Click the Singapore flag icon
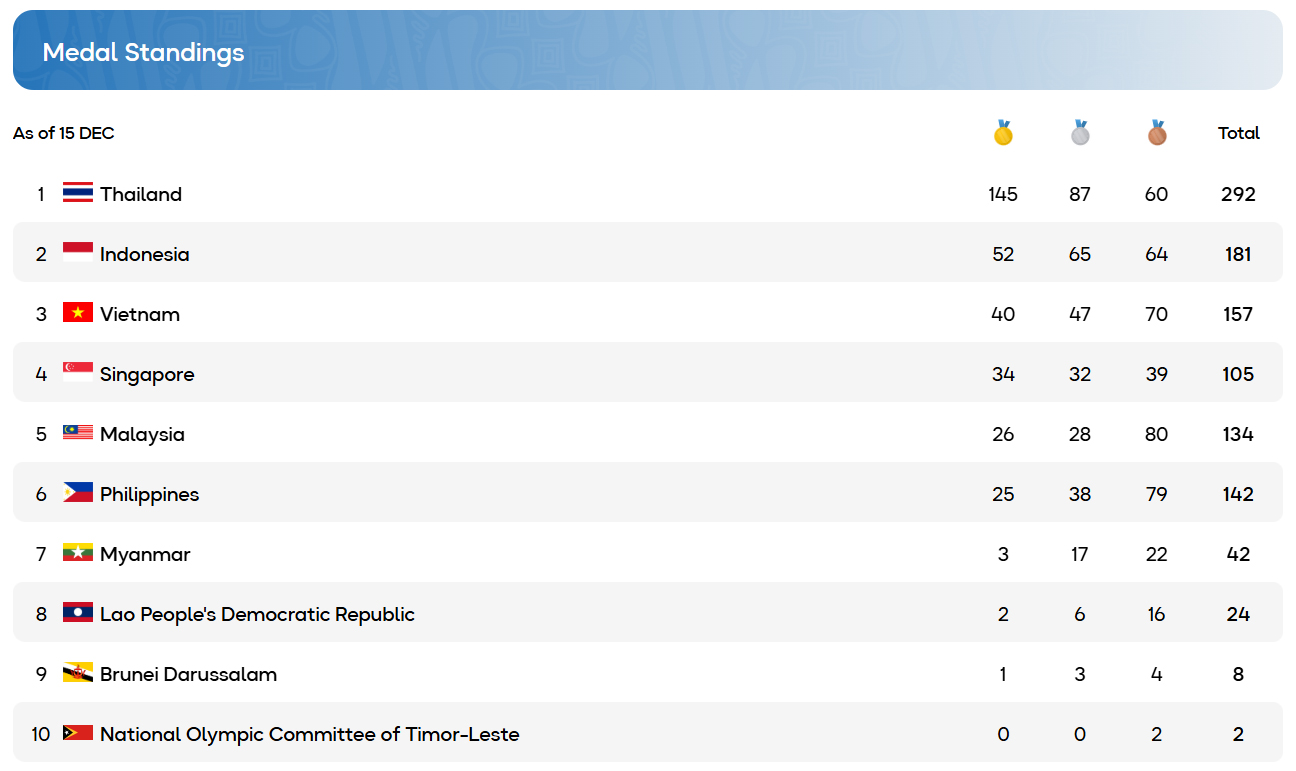1296x771 pixels. [x=78, y=373]
